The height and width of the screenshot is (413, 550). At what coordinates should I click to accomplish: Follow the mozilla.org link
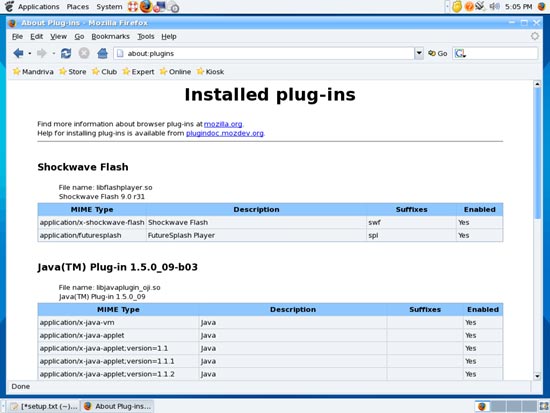point(223,124)
